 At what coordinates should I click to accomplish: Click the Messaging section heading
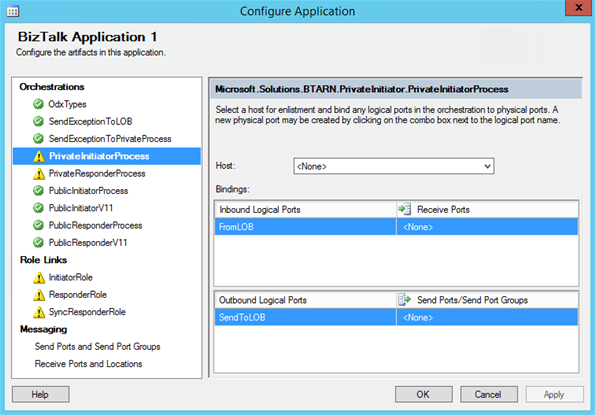point(43,329)
